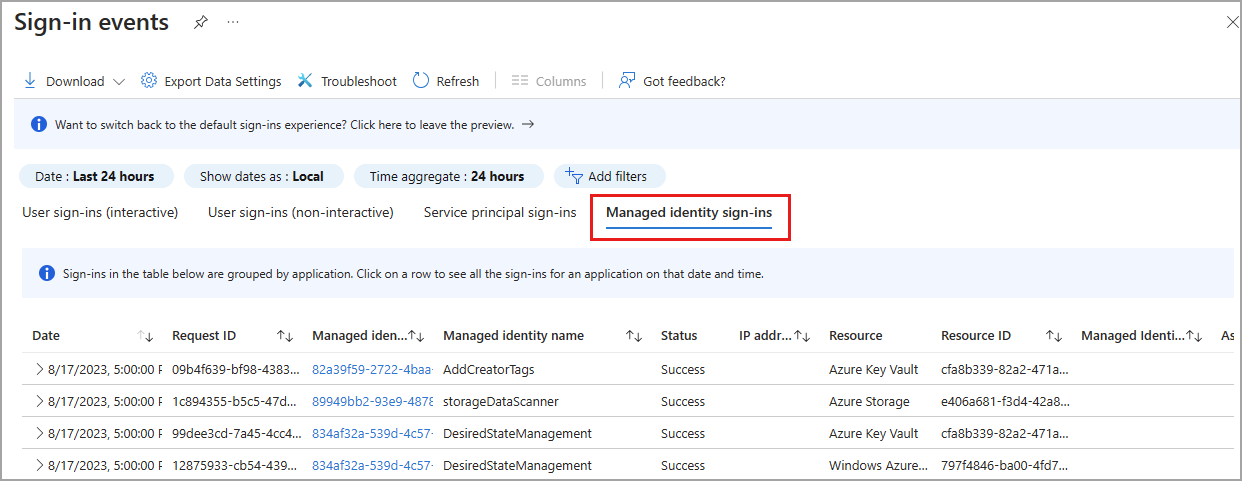Sort by the Date column arrows
The image size is (1242, 481).
(145, 336)
